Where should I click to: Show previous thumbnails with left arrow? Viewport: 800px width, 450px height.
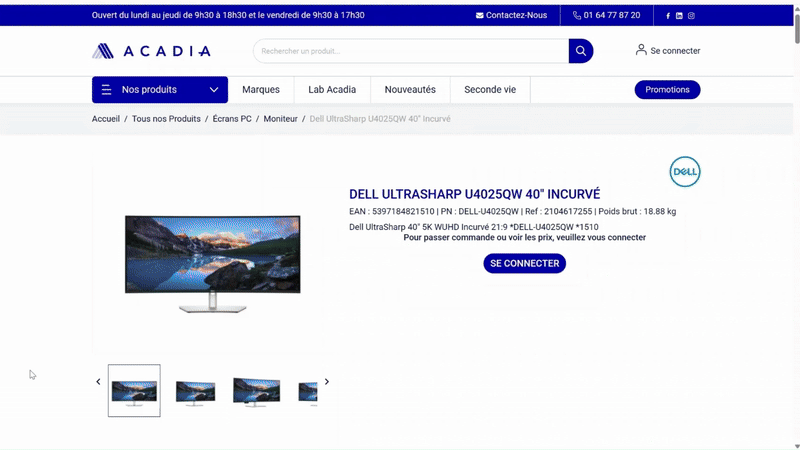[x=98, y=382]
